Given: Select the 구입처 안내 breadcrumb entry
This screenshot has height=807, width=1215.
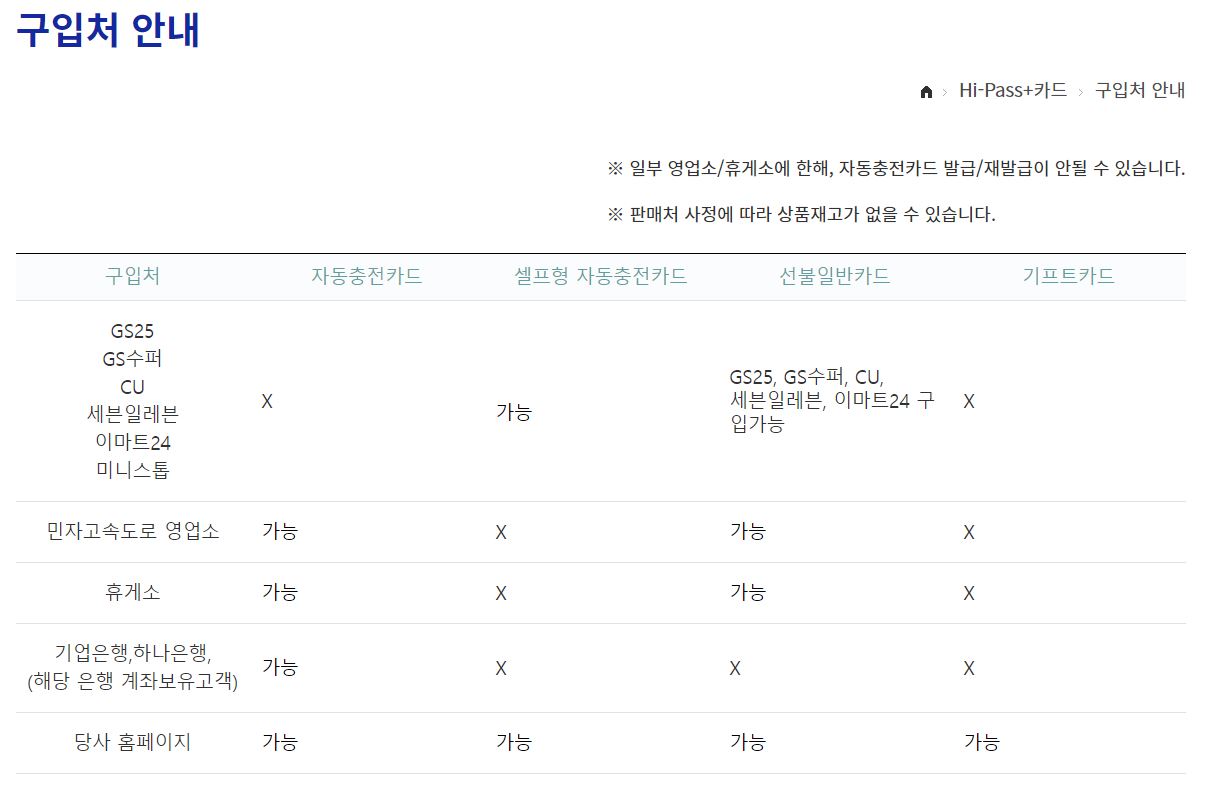Looking at the screenshot, I should coord(1137,90).
